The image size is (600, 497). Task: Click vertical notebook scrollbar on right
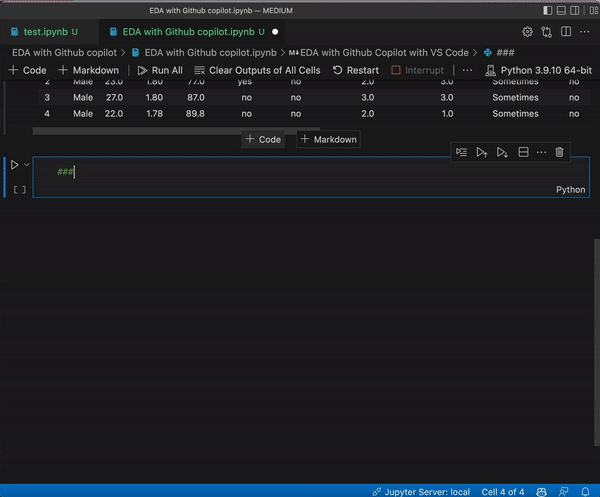(597, 342)
